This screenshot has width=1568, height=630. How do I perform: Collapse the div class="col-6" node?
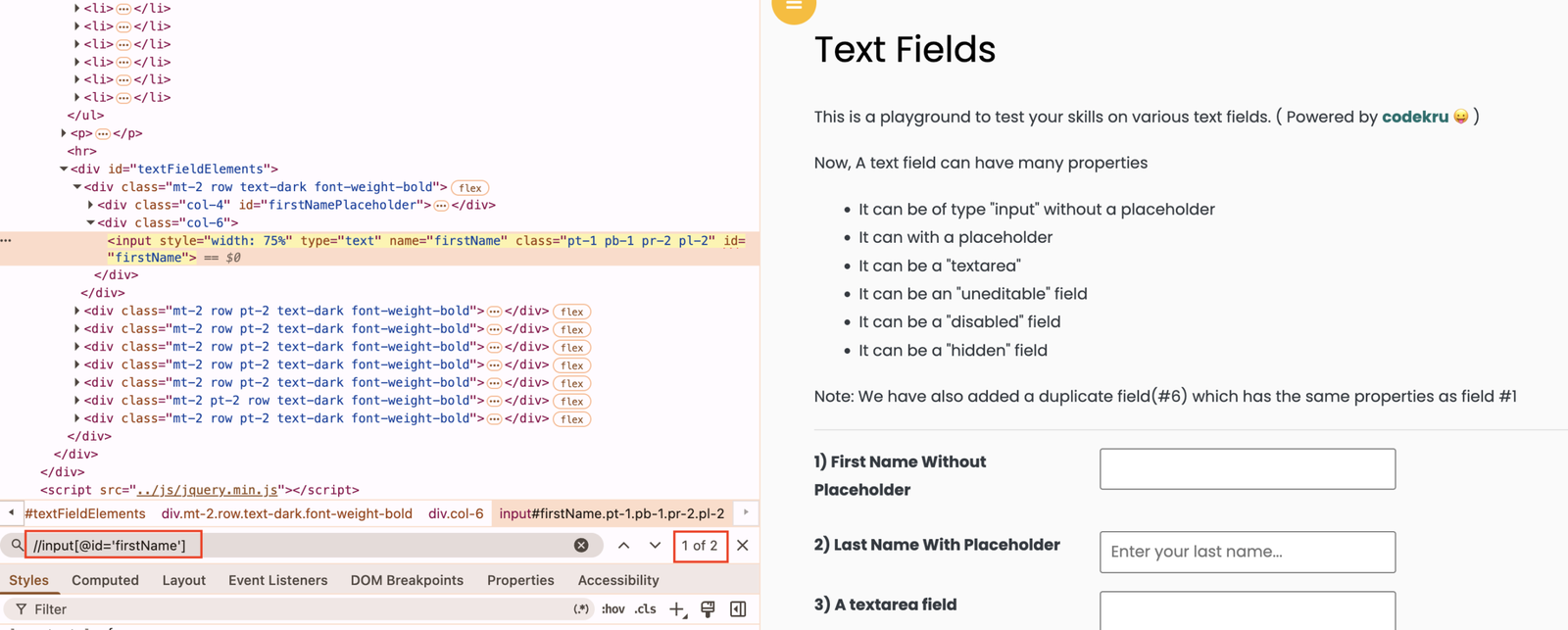click(90, 222)
